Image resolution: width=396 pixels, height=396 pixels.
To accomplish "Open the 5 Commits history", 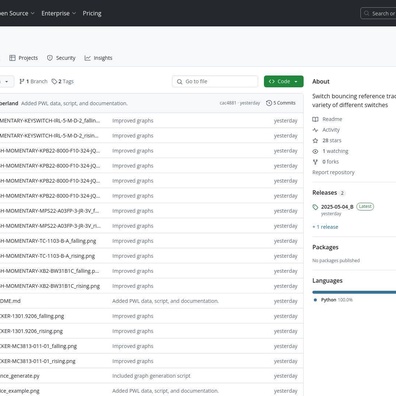I will pos(281,103).
